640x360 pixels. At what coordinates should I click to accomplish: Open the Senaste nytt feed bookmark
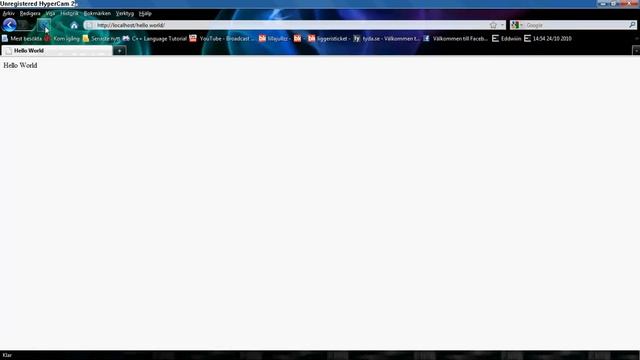pyautogui.click(x=102, y=39)
